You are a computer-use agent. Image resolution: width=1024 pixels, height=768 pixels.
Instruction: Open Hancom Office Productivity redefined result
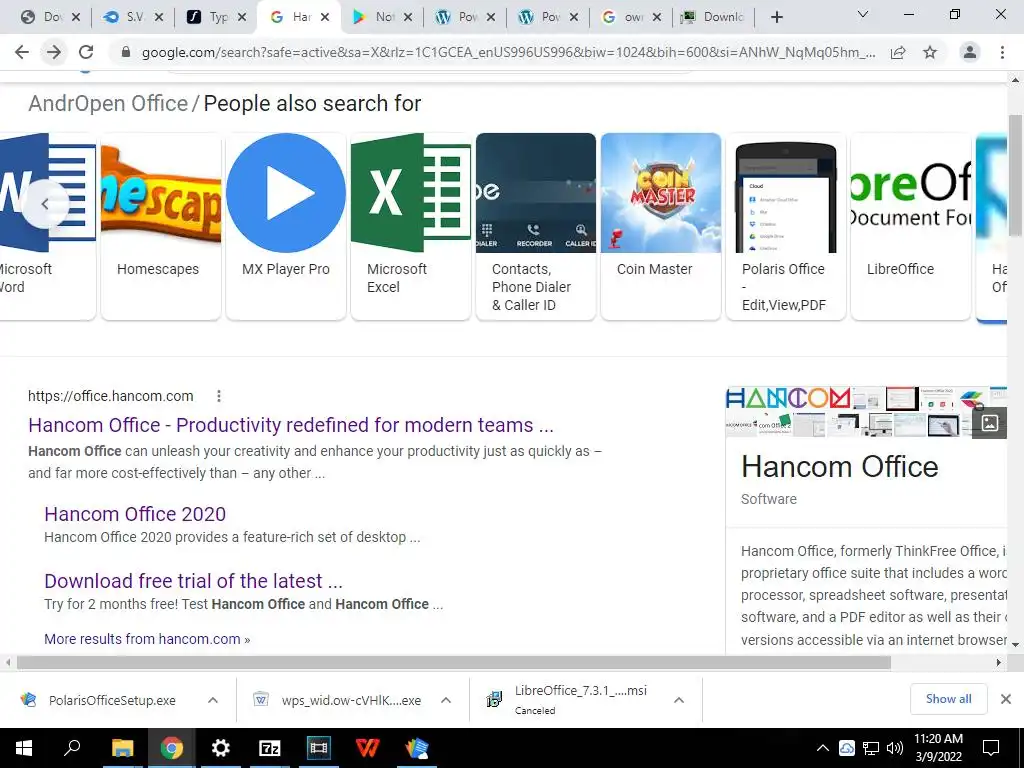click(x=291, y=425)
